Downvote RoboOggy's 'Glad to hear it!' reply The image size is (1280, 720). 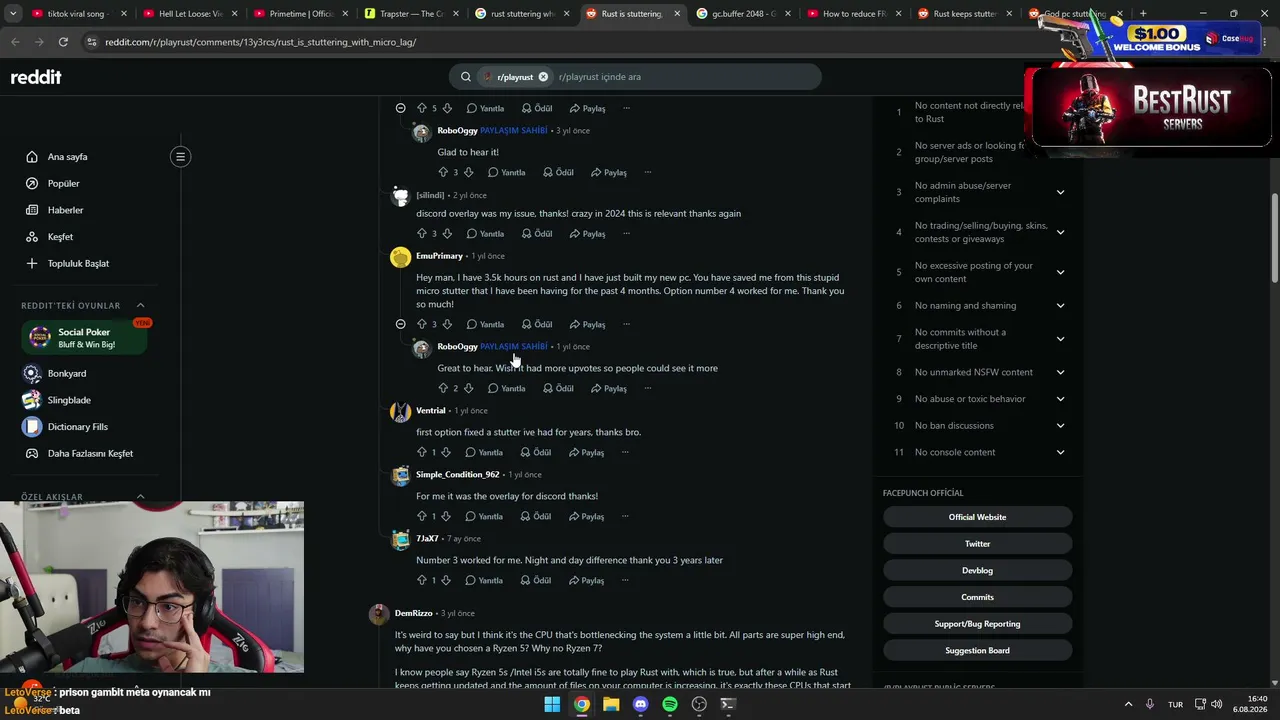pos(468,172)
